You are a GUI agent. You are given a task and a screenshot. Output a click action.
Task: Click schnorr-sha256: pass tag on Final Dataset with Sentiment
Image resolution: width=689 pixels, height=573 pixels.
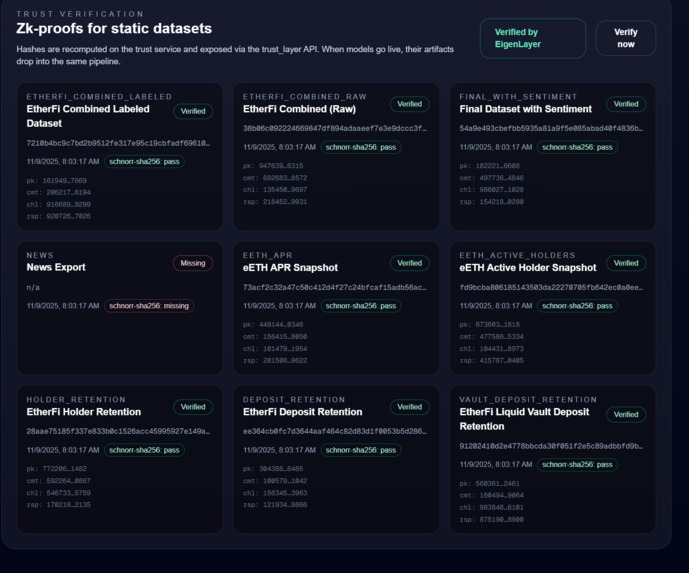coord(577,147)
